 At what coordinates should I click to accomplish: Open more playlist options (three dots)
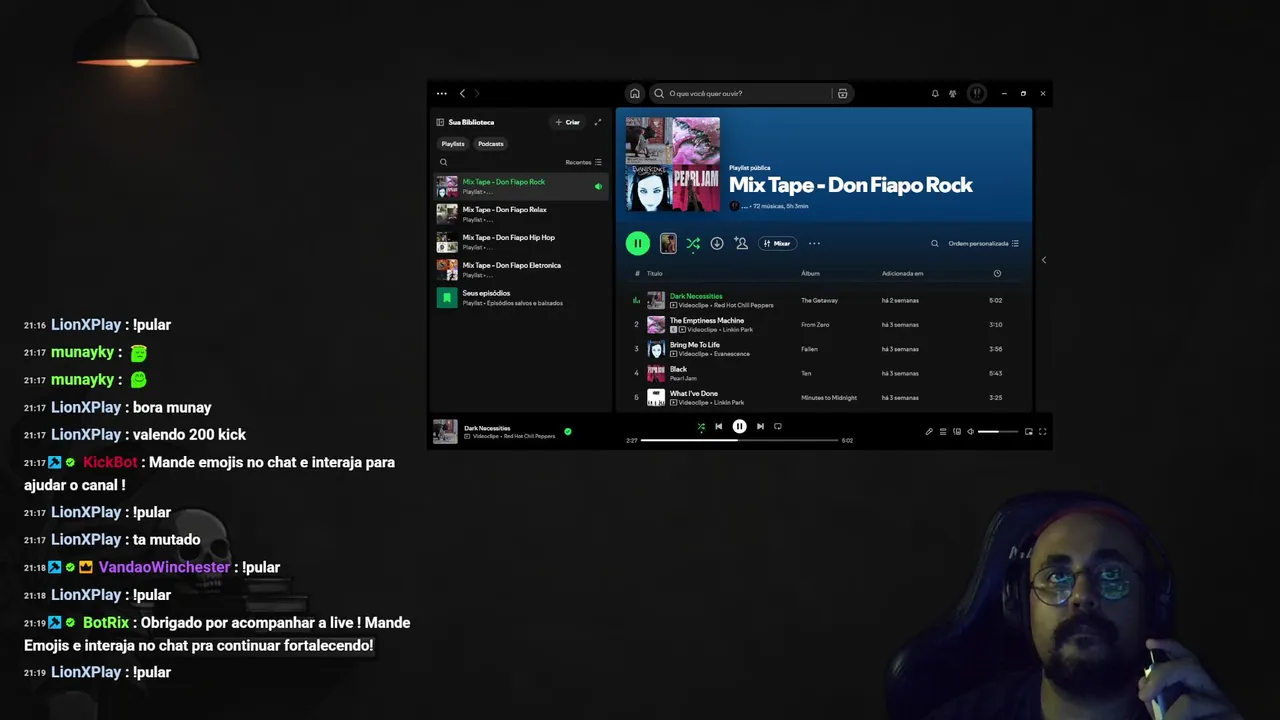(814, 243)
